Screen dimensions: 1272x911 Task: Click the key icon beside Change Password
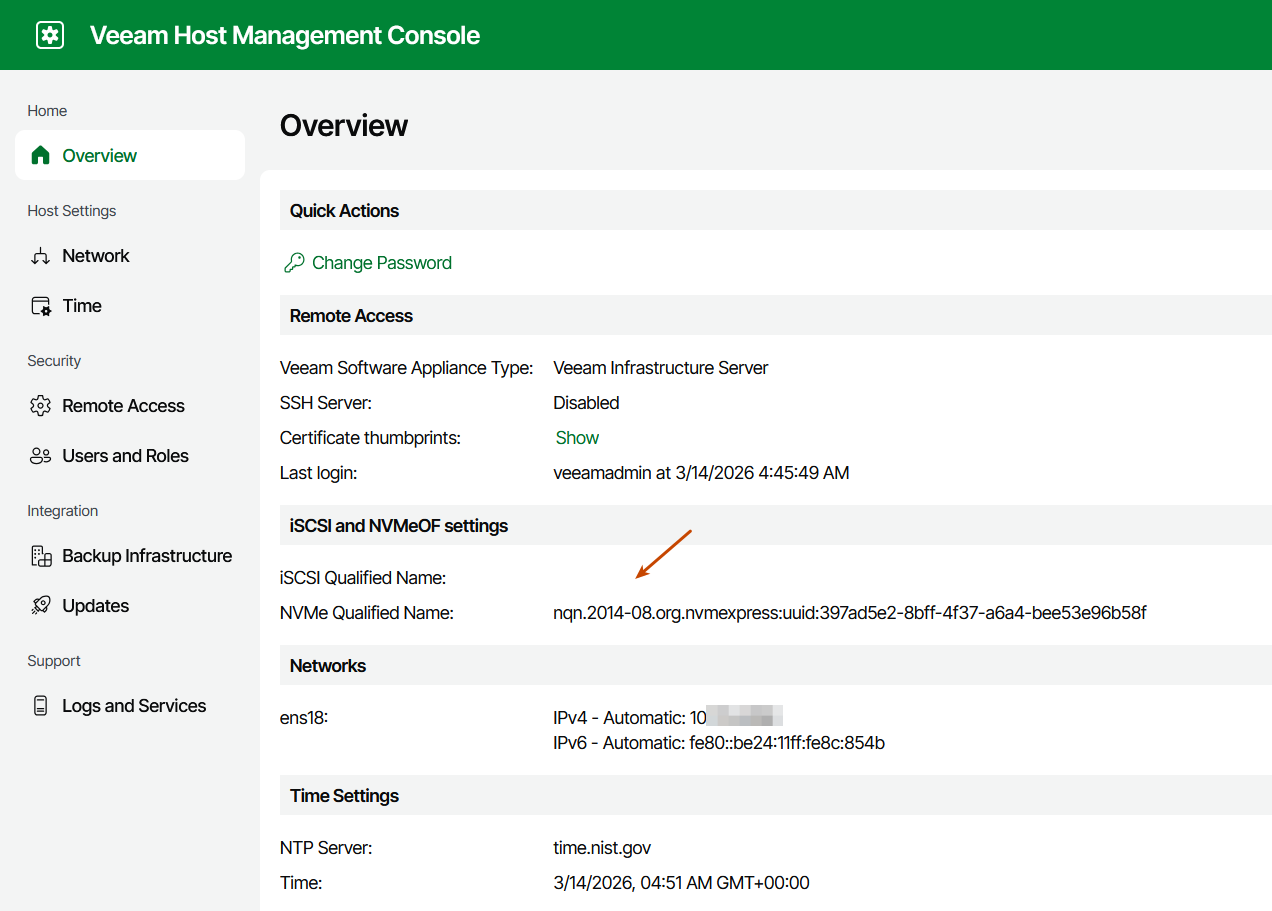pyautogui.click(x=294, y=263)
